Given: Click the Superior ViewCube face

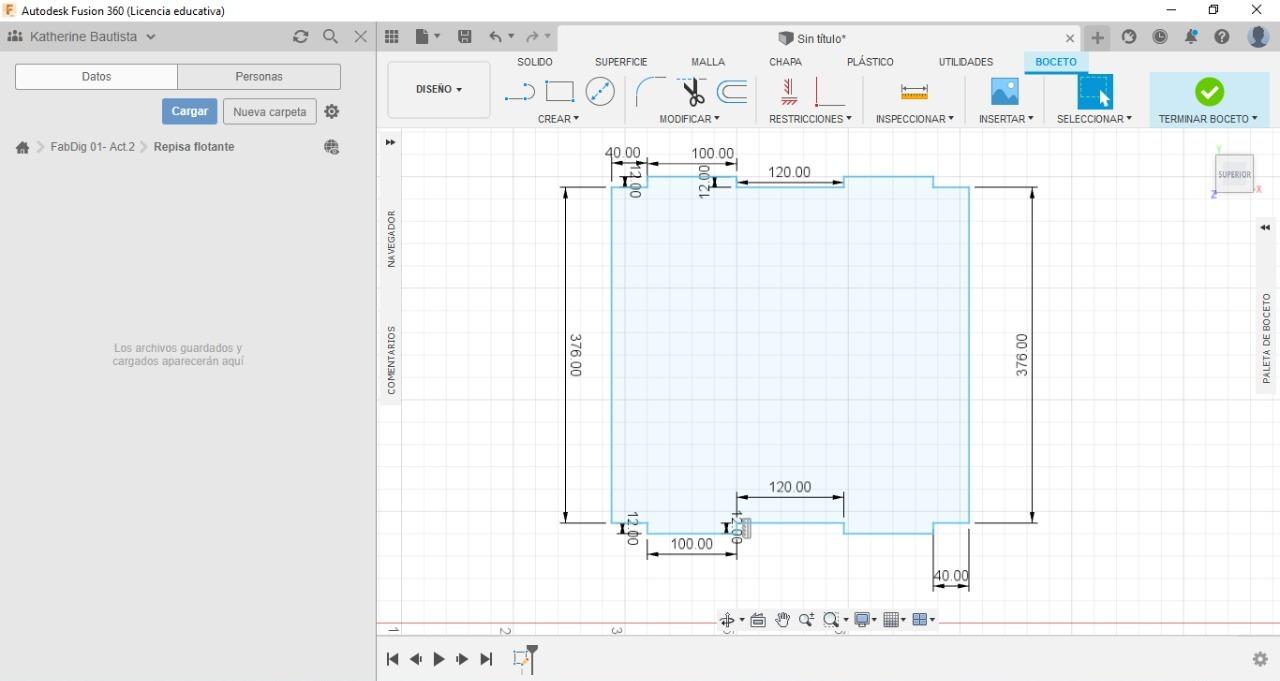Looking at the screenshot, I should coord(1234,174).
